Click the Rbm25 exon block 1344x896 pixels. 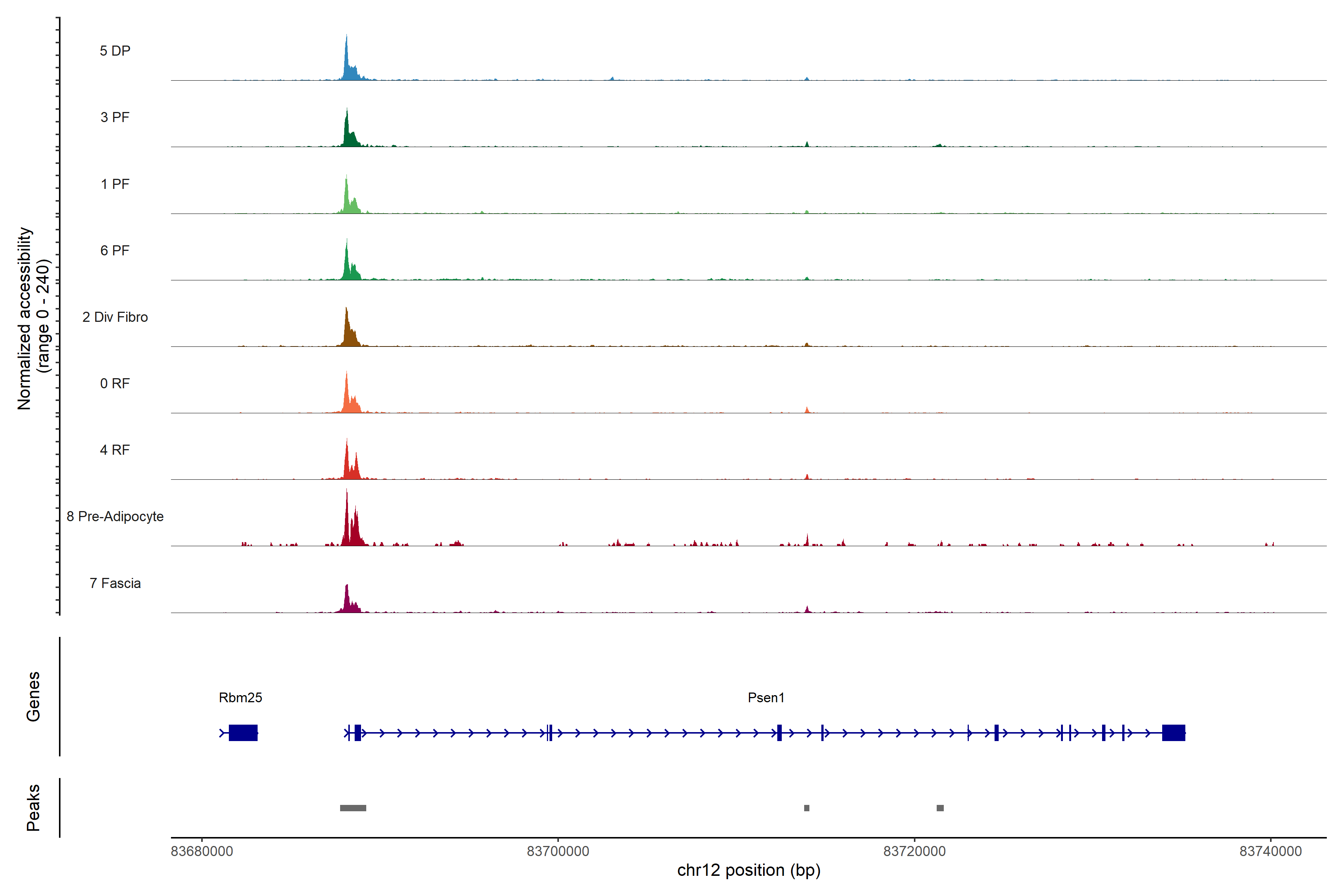243,732
